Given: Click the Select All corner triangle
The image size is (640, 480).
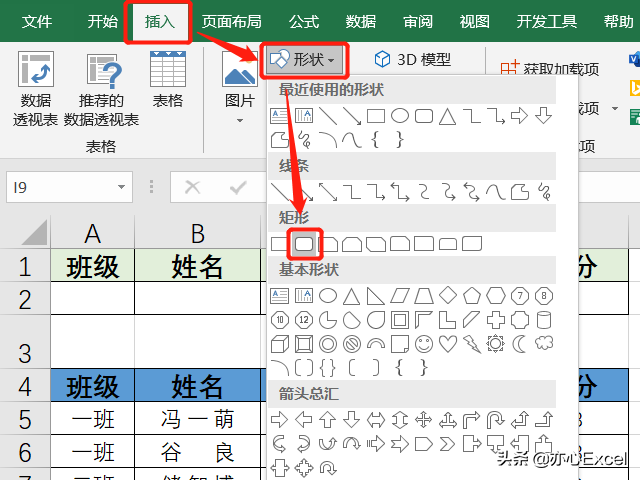Looking at the screenshot, I should (x=34, y=232).
